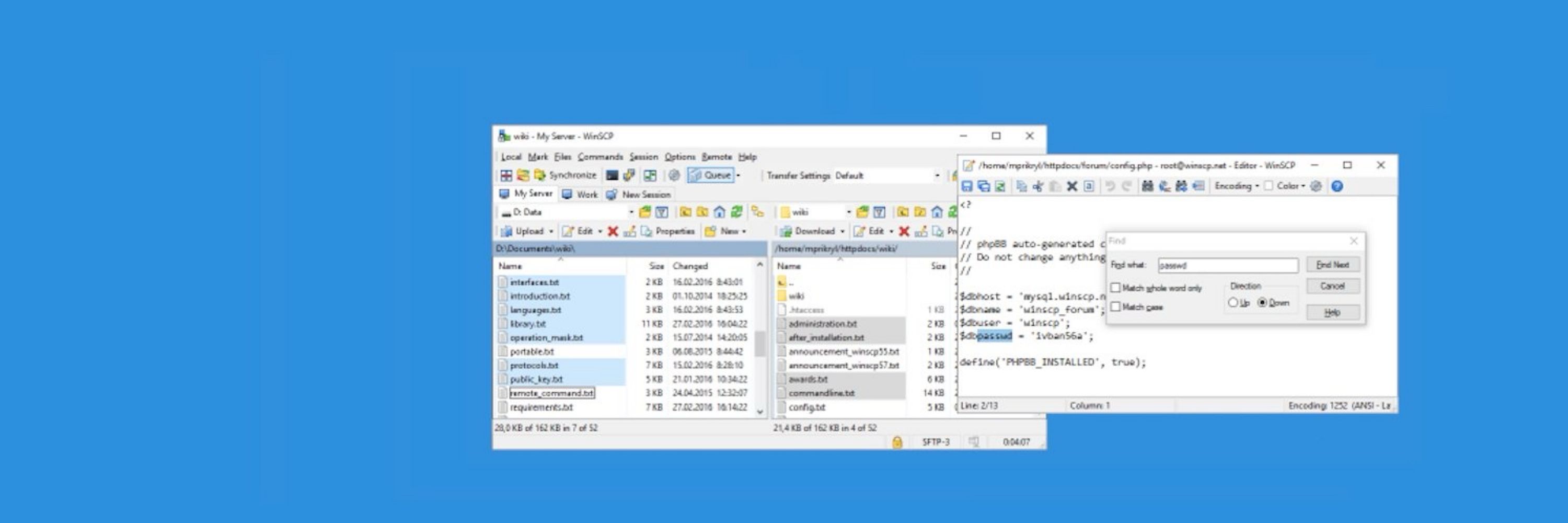Click lock icon in WinSCP status bar
The width and height of the screenshot is (1568, 523).
coord(896,442)
